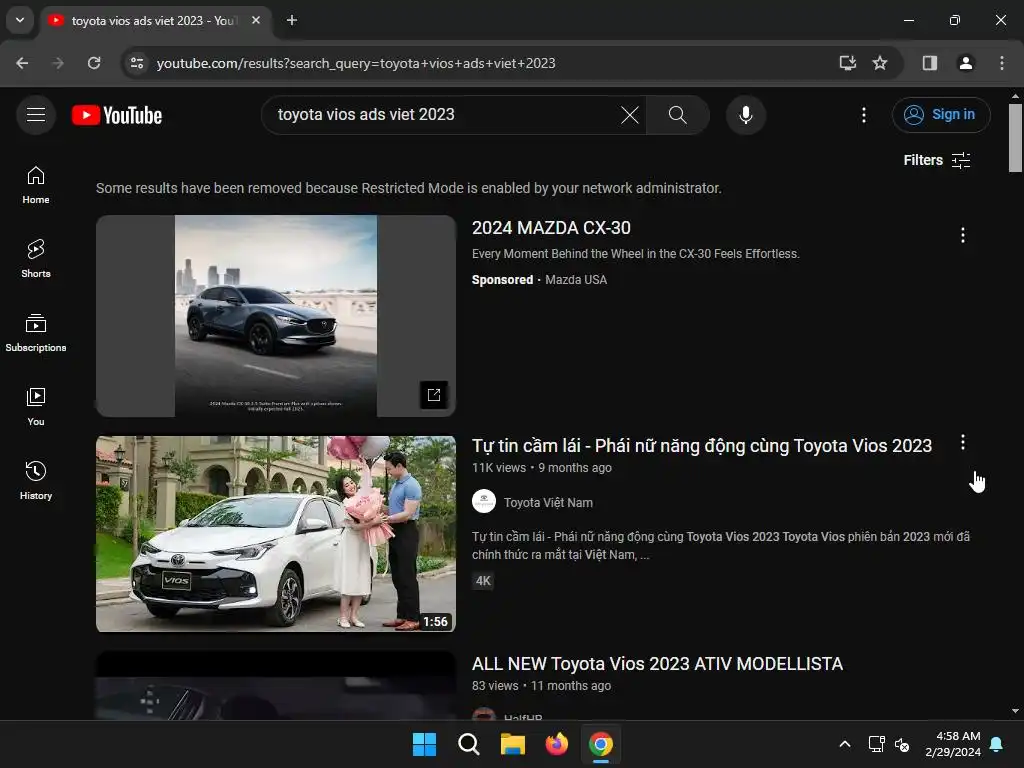Go to Home in the sidebar
Viewport: 1024px width, 768px height.
(x=36, y=185)
